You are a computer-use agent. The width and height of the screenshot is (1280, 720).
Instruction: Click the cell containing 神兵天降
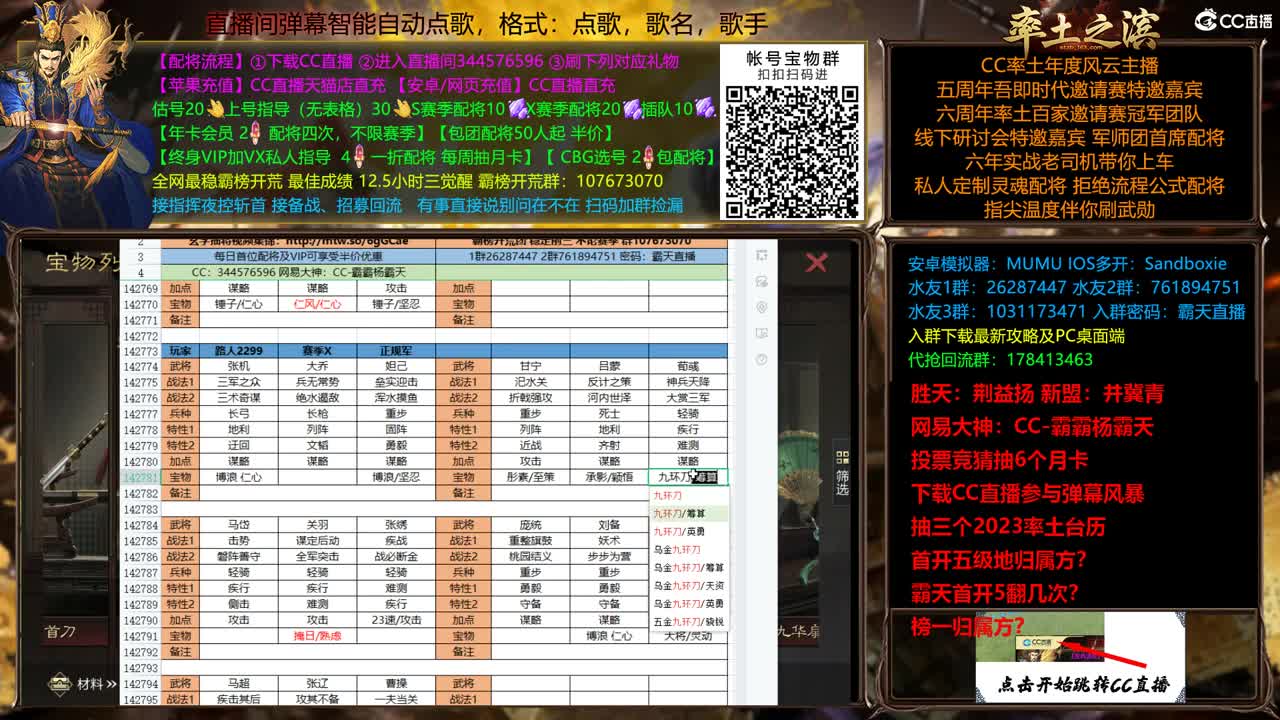point(688,382)
